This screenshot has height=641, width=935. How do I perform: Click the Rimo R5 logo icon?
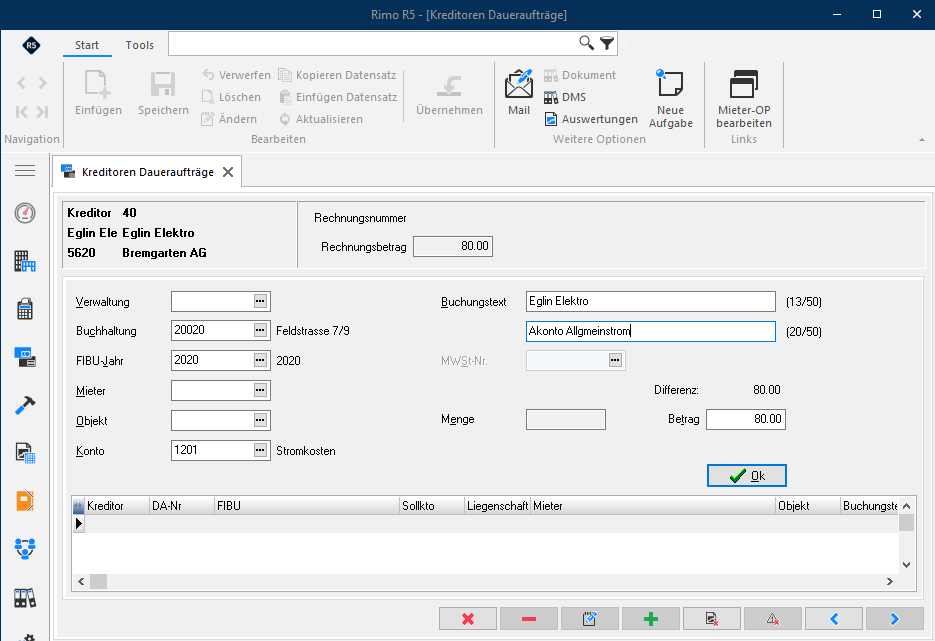coord(31,45)
